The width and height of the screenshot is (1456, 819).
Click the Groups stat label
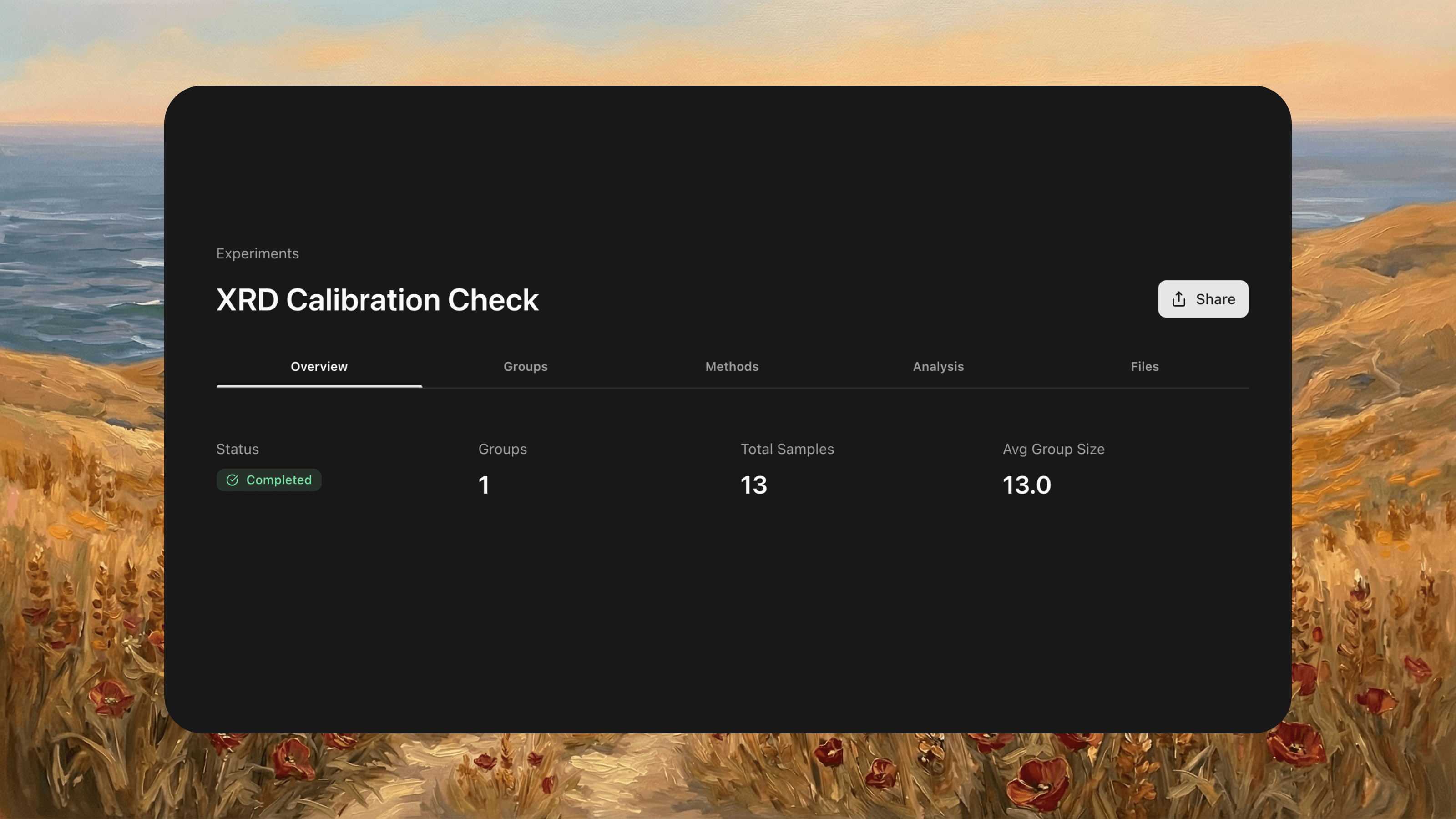point(502,449)
